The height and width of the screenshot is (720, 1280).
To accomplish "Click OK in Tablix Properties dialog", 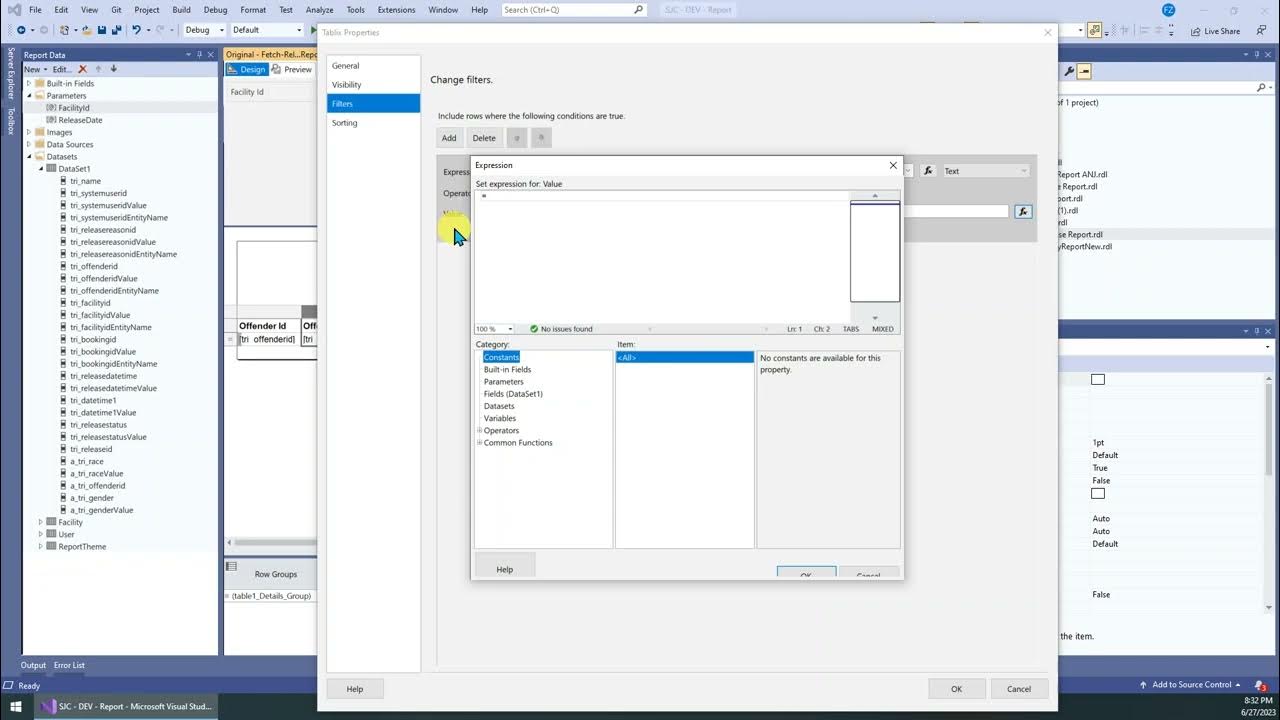I will coord(956,689).
